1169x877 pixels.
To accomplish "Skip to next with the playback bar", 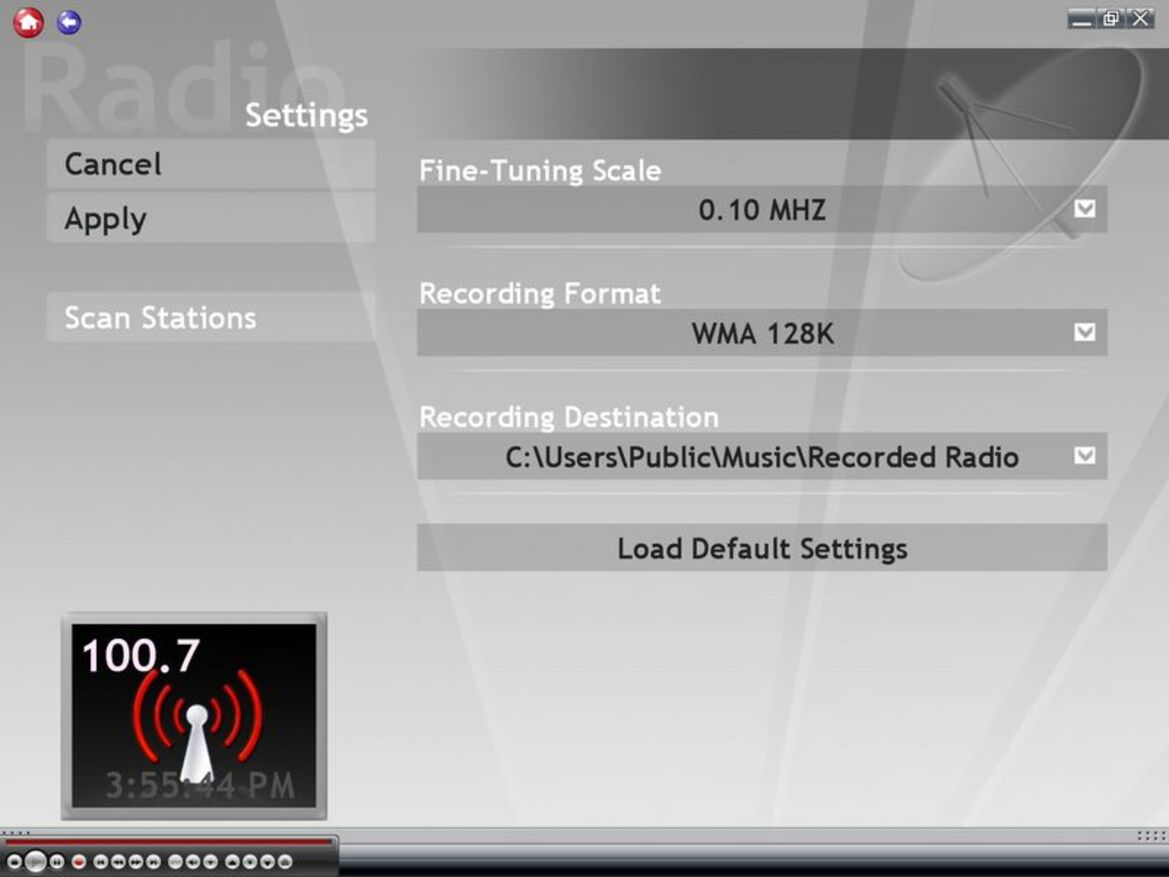I will [x=154, y=862].
